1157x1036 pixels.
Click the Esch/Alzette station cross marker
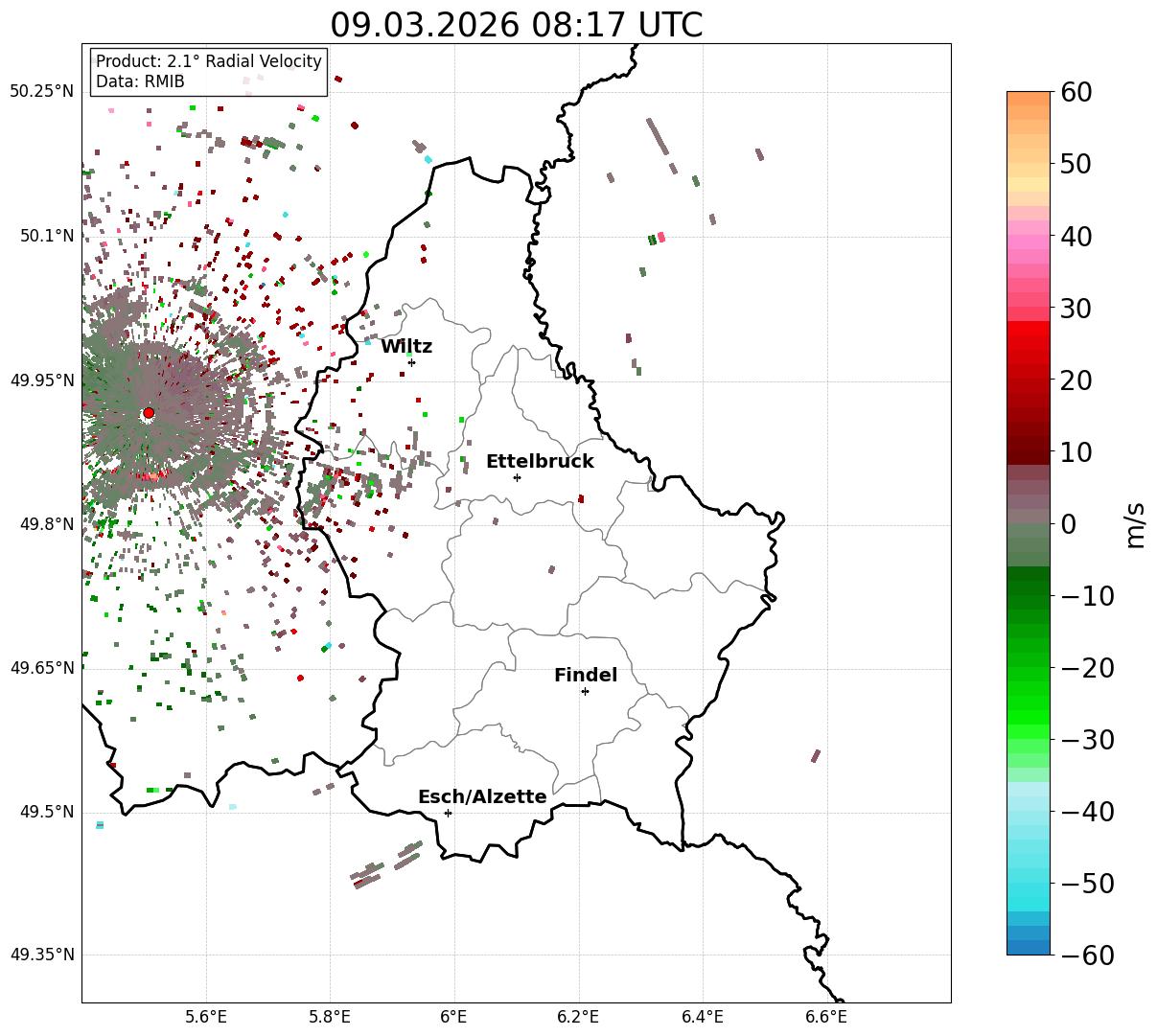448,813
